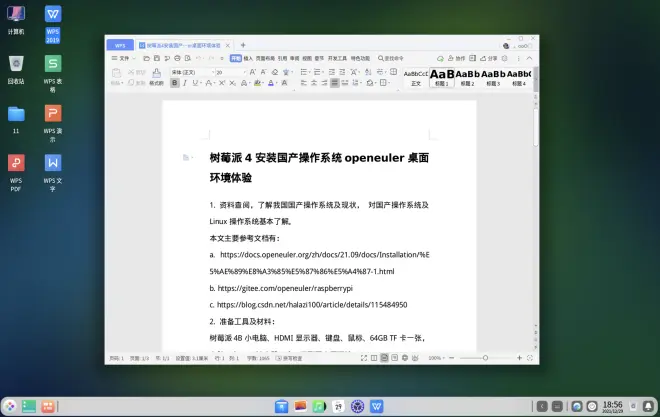Toggle italic formatting
This screenshot has height=417, width=660.
(x=185, y=83)
